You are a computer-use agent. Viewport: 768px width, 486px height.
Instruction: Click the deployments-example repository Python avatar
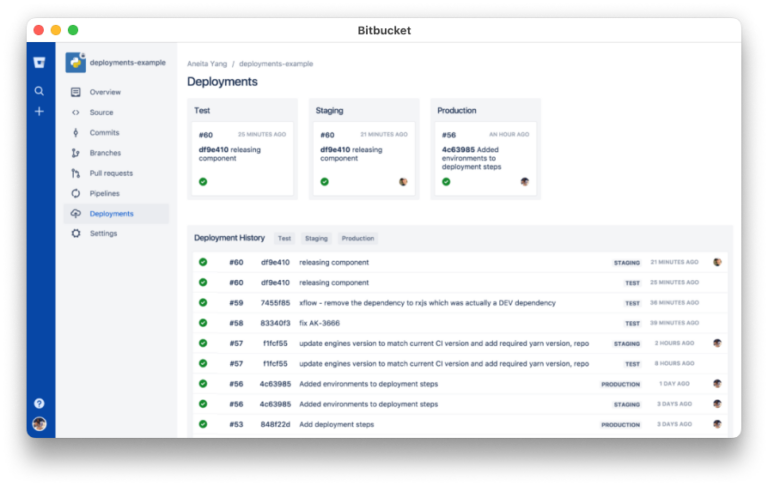click(x=76, y=63)
